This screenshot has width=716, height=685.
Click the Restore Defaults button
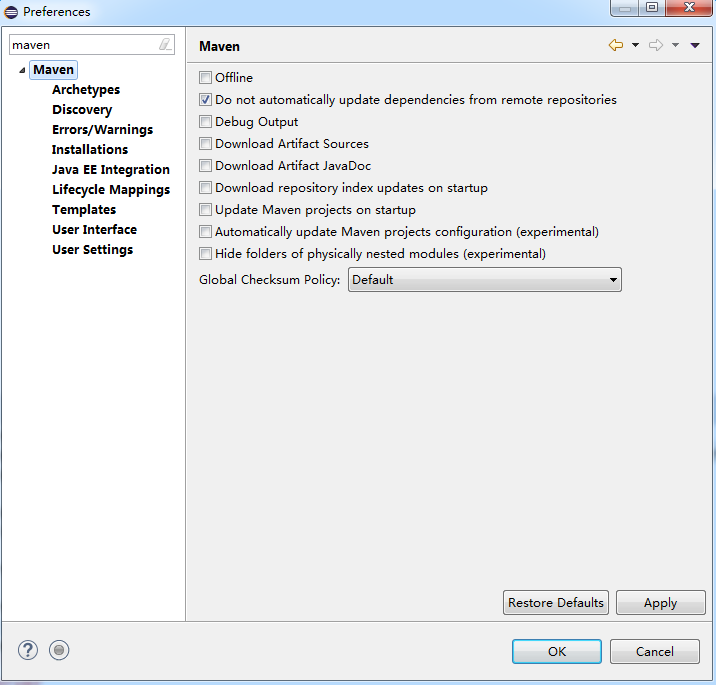coord(556,602)
